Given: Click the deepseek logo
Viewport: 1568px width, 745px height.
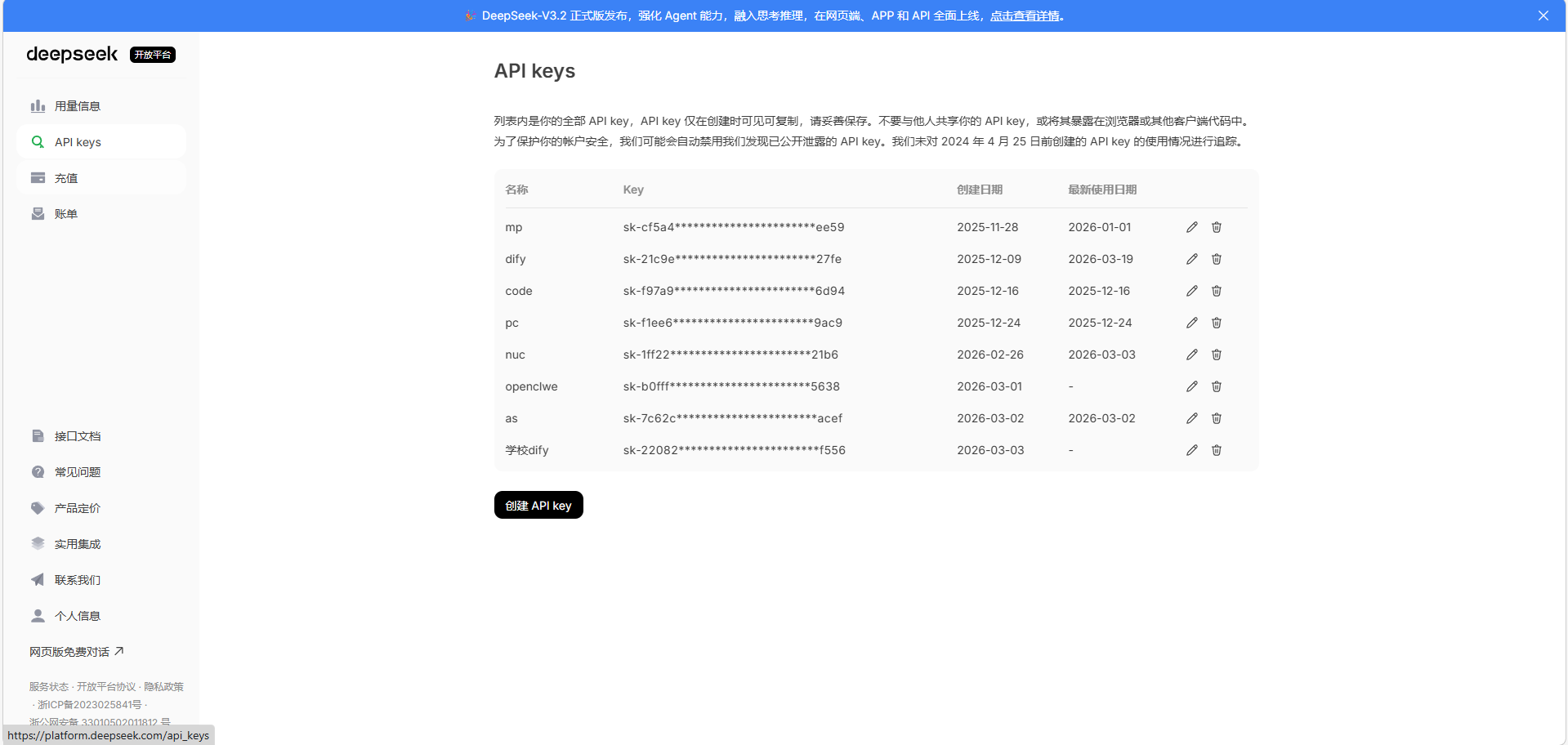Looking at the screenshot, I should tap(72, 54).
